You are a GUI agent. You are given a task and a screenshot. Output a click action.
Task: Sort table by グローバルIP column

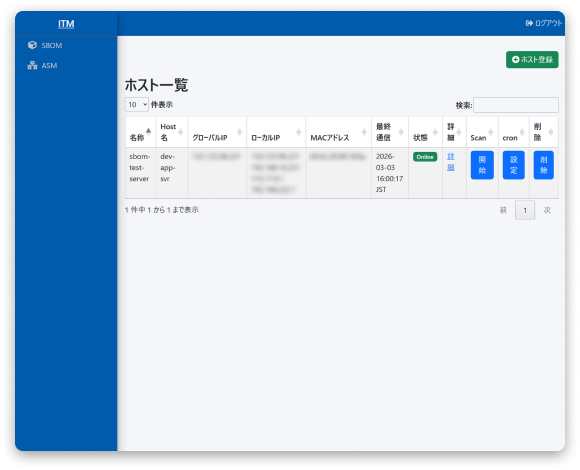pyautogui.click(x=217, y=132)
